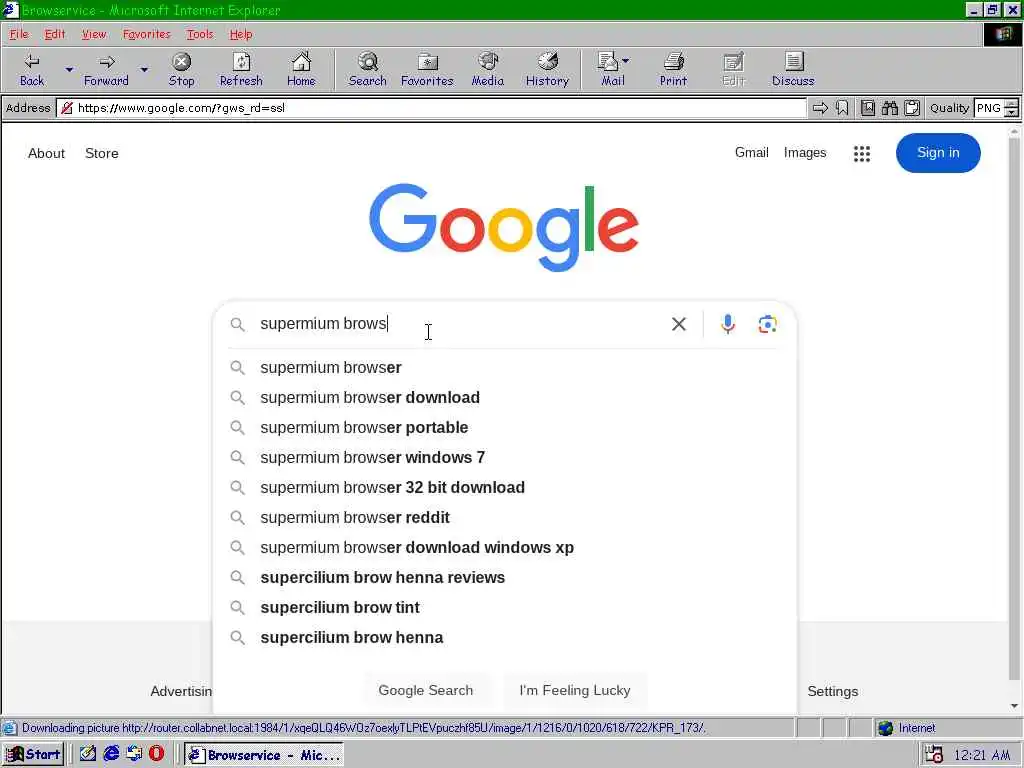Image resolution: width=1024 pixels, height=768 pixels.
Task: Start voice search with microphone icon
Action: pos(728,324)
